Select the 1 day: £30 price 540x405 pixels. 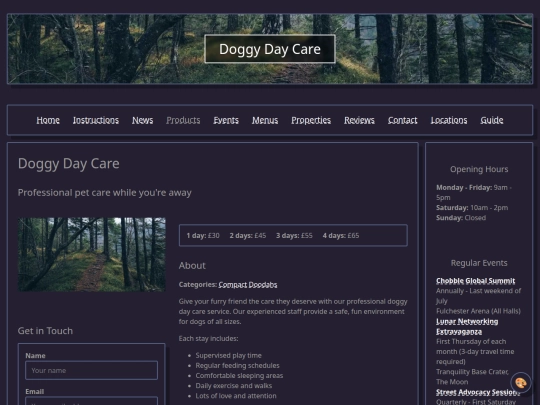pyautogui.click(x=203, y=236)
